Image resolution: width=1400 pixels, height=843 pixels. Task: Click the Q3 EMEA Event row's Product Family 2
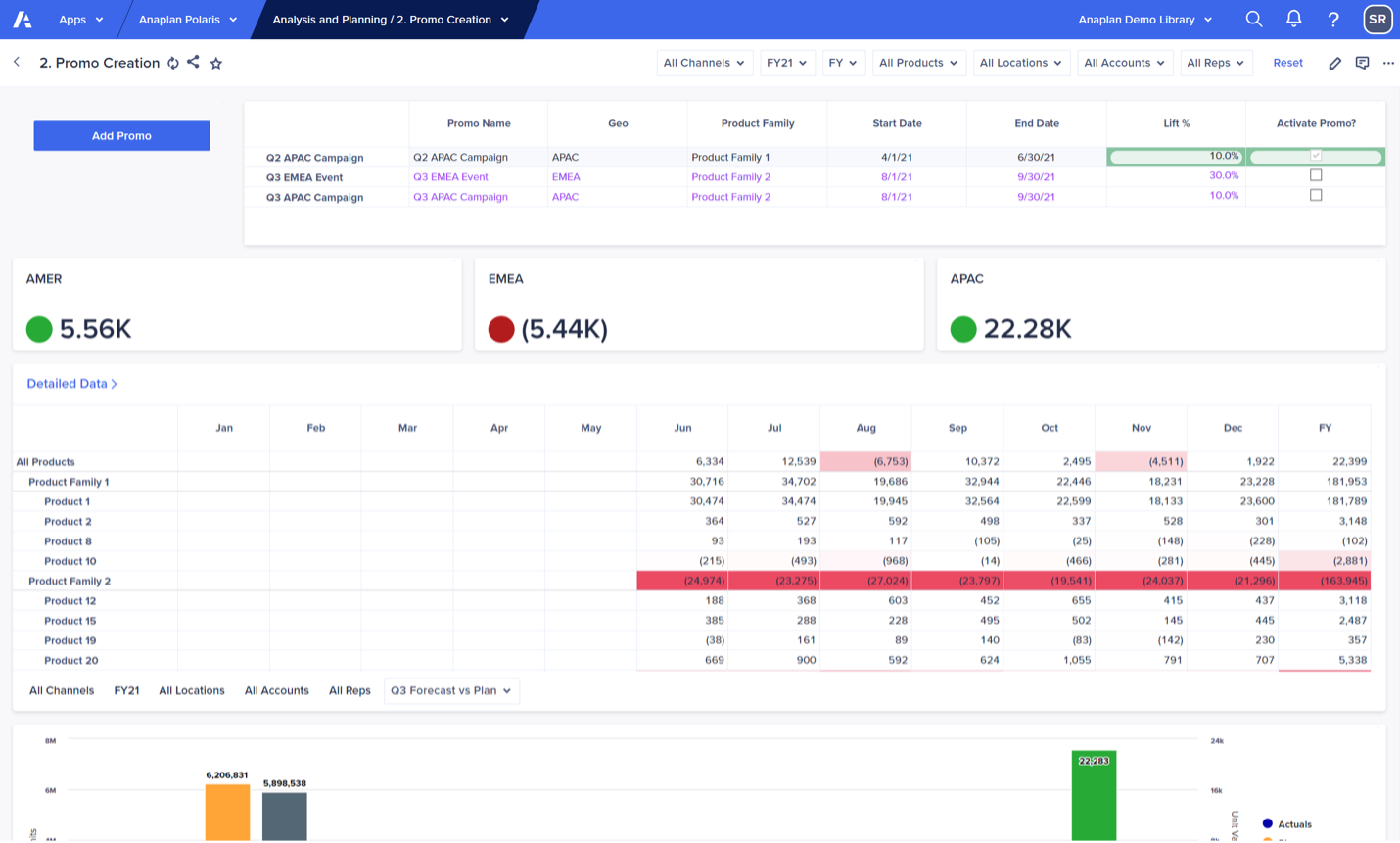(730, 177)
